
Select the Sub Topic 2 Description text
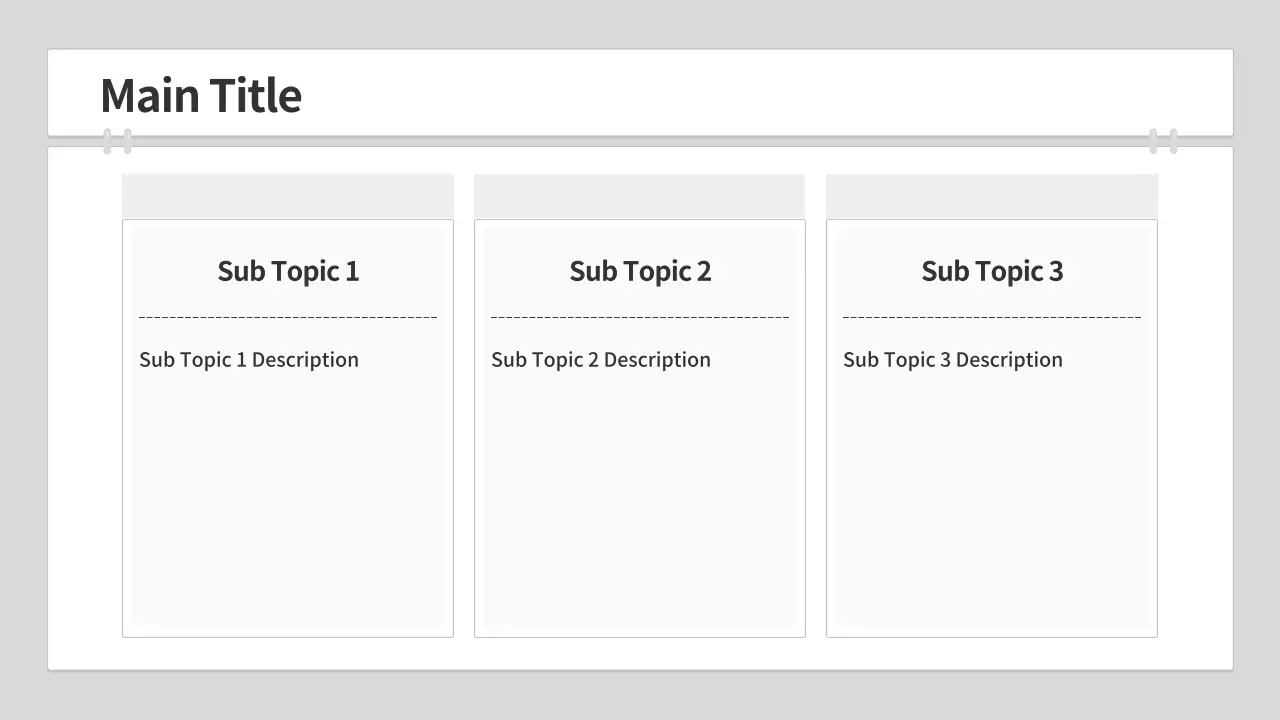[x=601, y=360]
